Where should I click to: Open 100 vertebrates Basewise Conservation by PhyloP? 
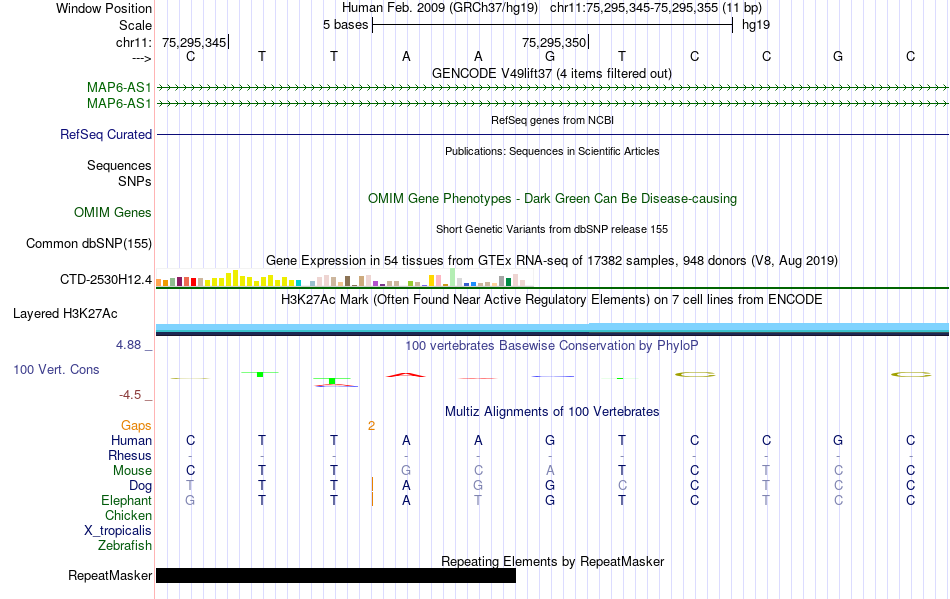tap(552, 345)
